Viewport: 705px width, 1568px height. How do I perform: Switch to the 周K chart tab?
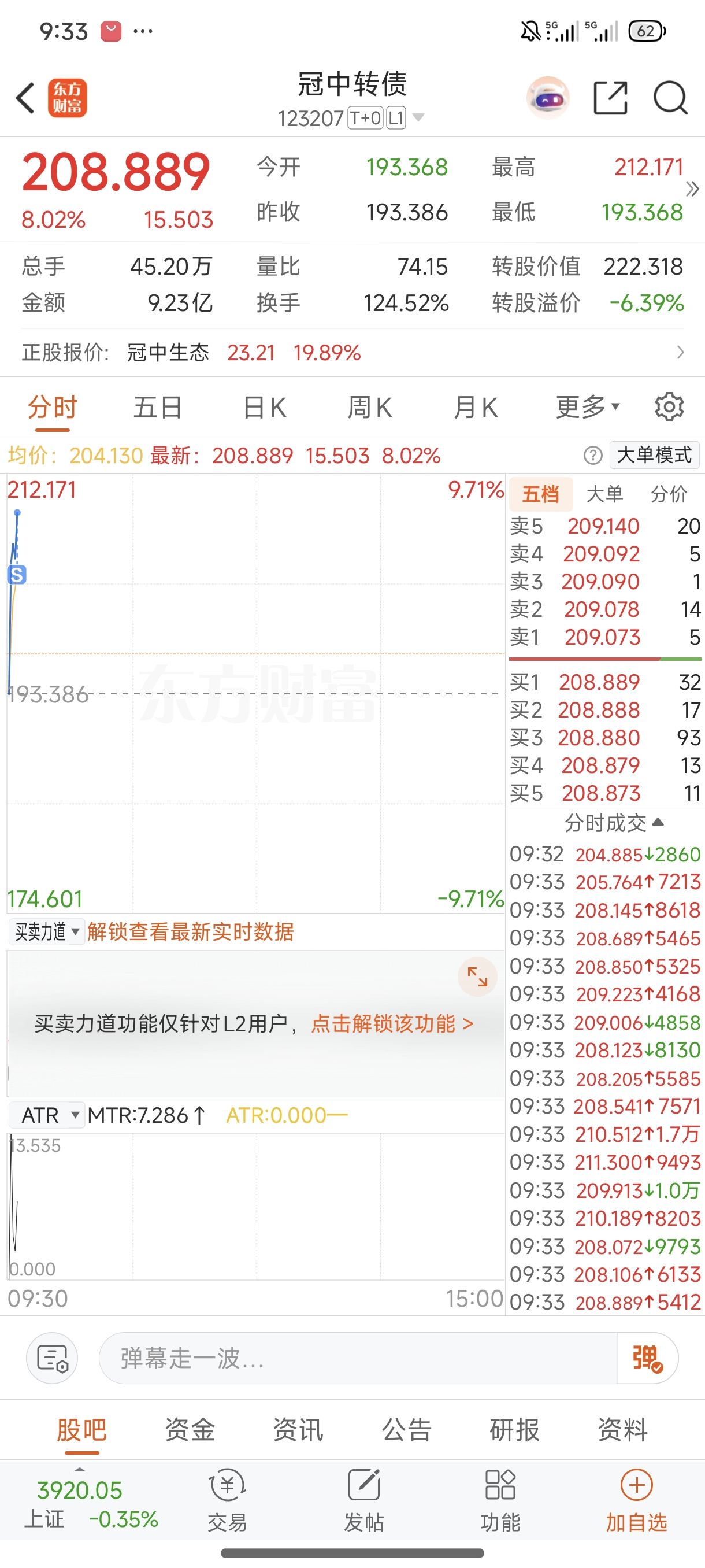click(369, 406)
